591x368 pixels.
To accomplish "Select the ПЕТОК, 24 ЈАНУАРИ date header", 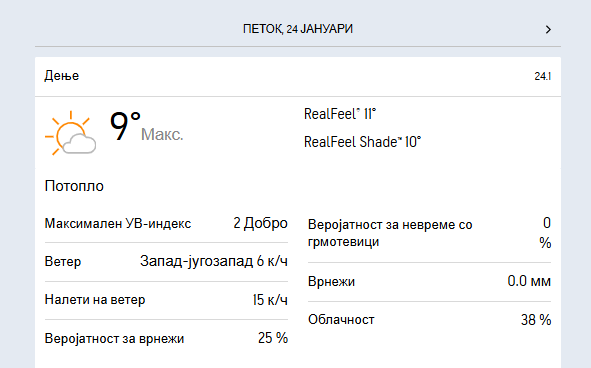I will point(298,29).
